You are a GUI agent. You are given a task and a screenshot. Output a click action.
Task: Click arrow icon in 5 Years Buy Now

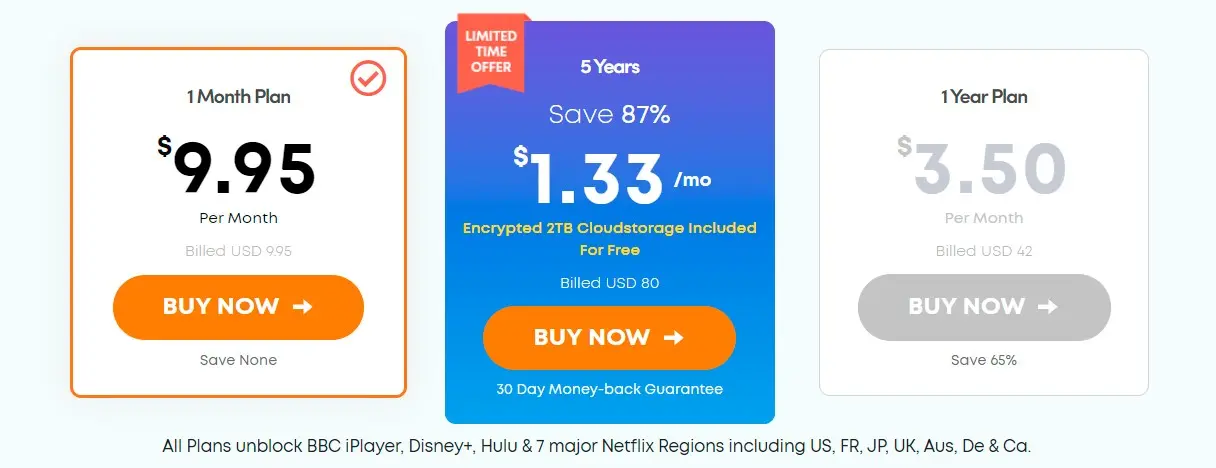point(674,338)
